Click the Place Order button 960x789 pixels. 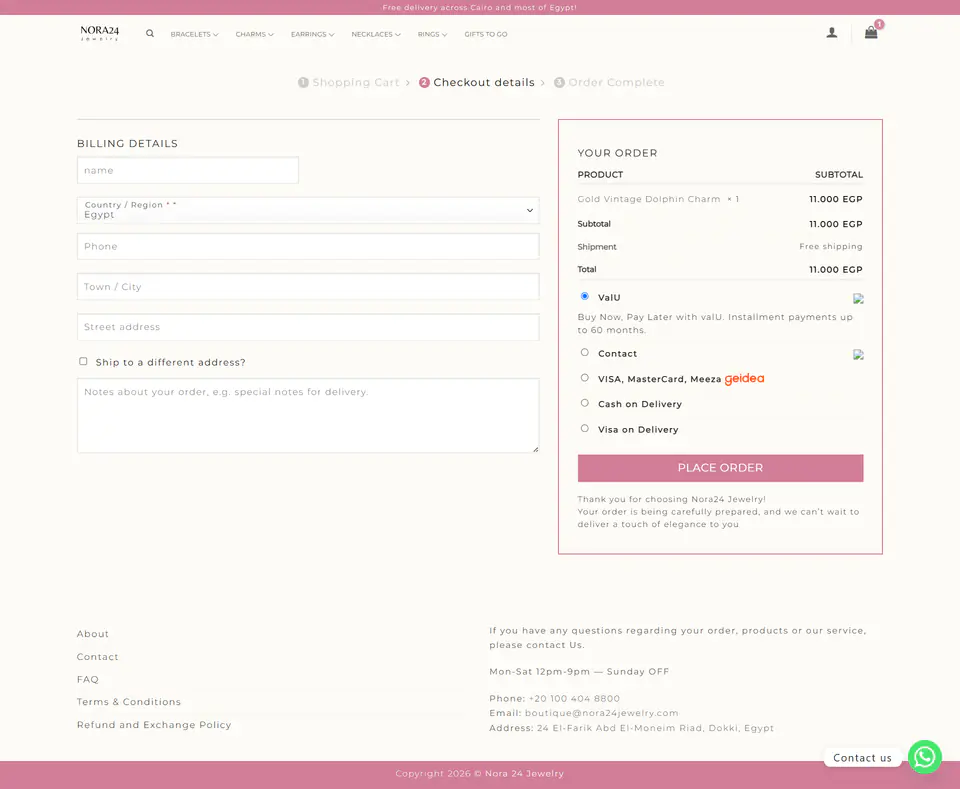[x=720, y=468]
